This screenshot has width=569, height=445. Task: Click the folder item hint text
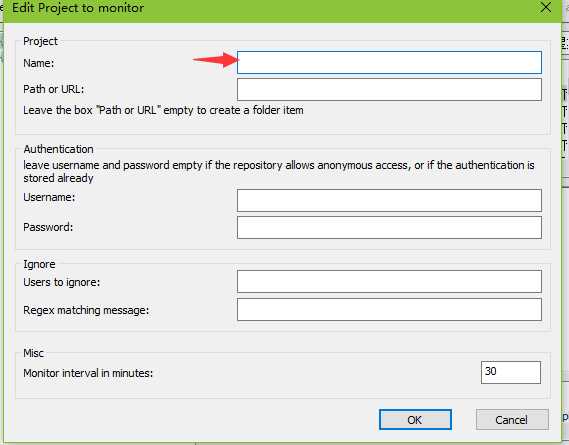point(163,110)
